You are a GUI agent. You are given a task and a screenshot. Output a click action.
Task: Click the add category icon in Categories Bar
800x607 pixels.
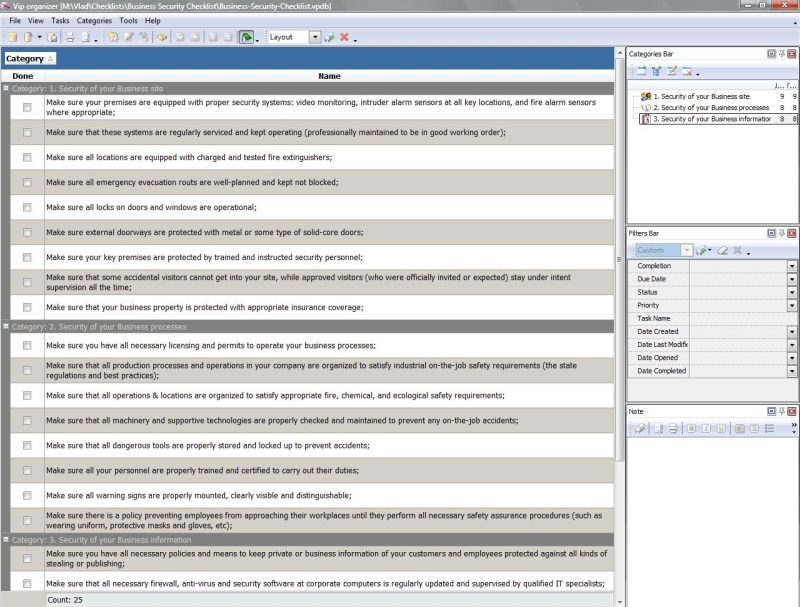coord(641,71)
